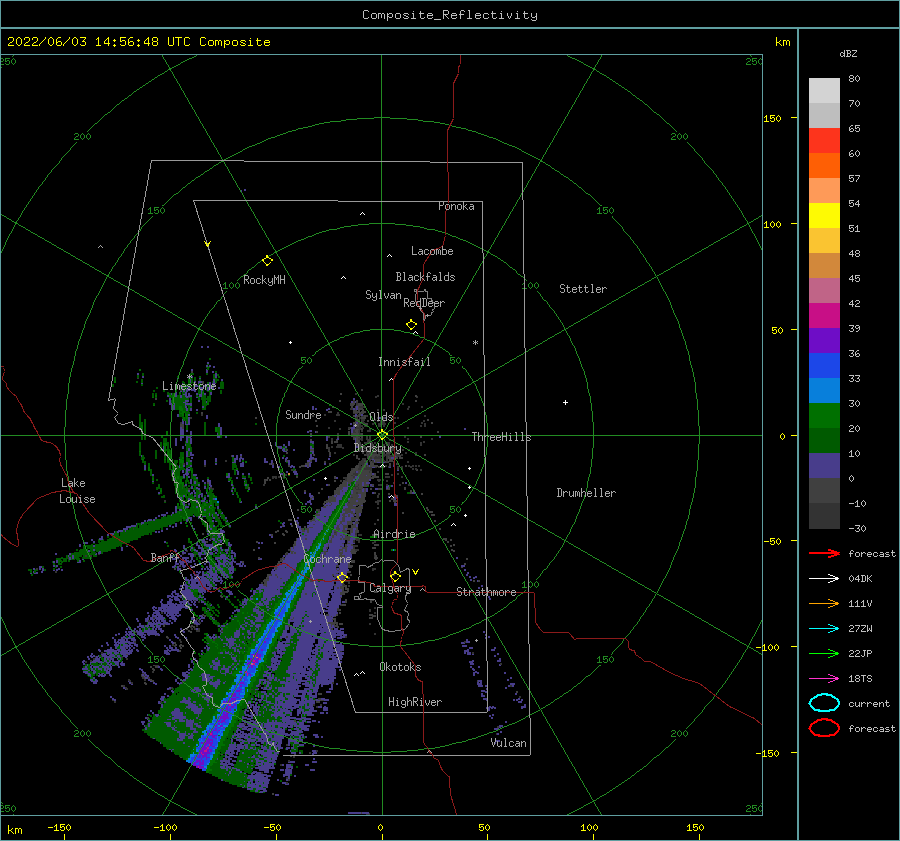This screenshot has height=841, width=900.
Task: Pick the magenta swatch between 42 and 39
Action: click(x=824, y=316)
